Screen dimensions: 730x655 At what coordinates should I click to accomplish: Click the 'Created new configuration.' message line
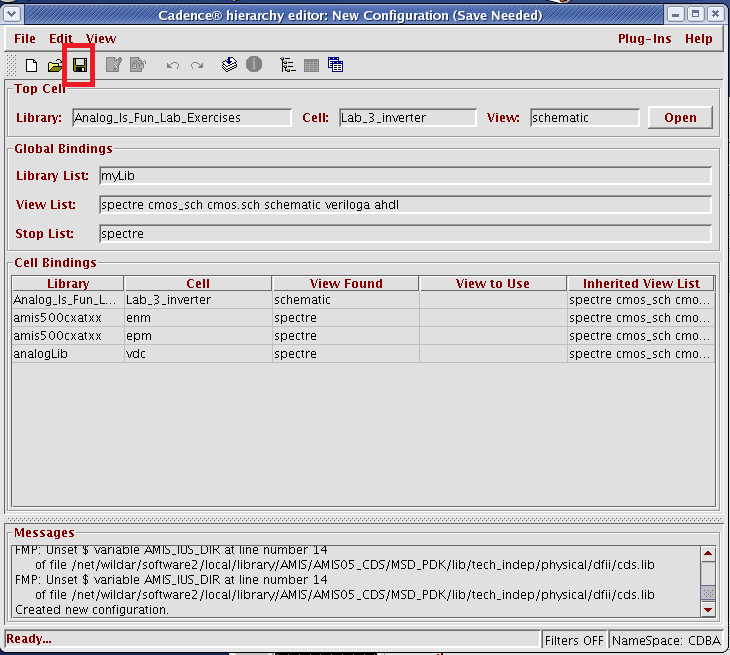92,609
